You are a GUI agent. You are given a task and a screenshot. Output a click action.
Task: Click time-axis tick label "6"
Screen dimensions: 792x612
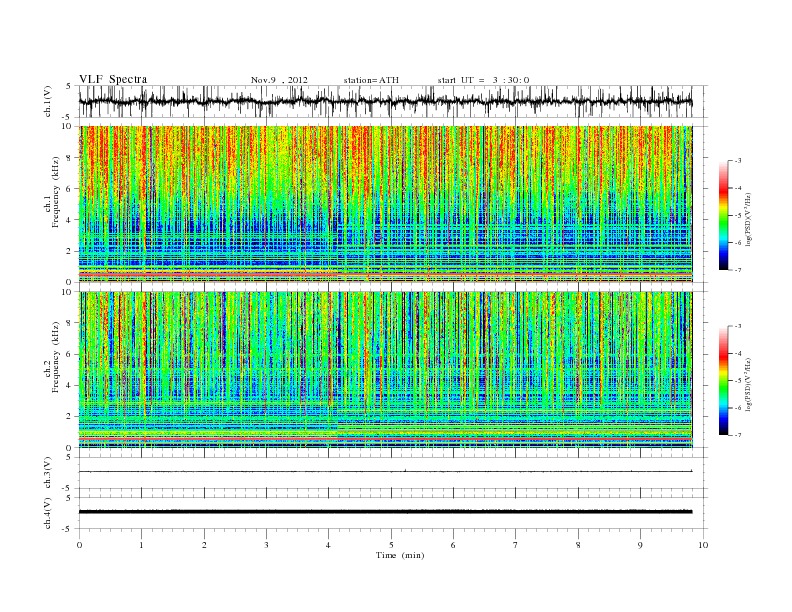454,545
